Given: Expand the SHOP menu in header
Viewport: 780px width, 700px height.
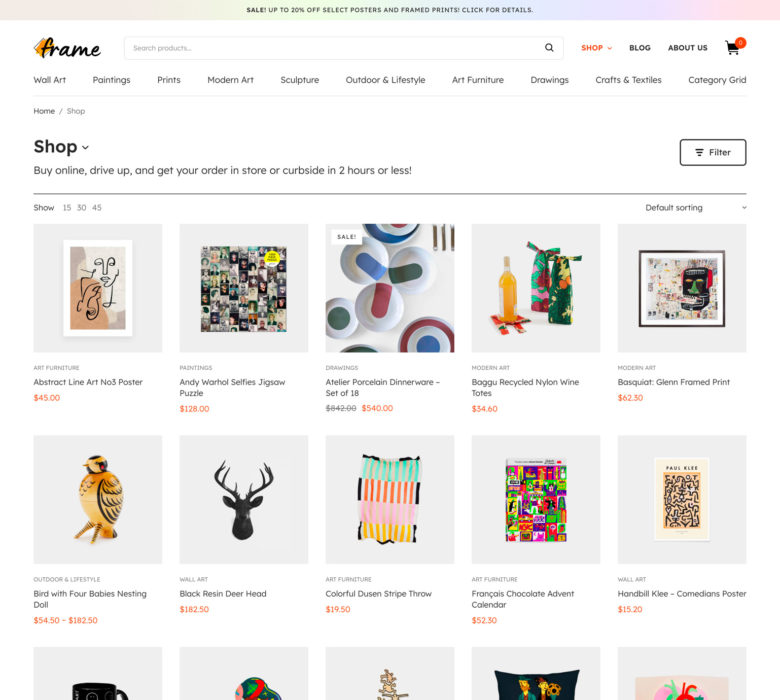Looking at the screenshot, I should click(596, 48).
